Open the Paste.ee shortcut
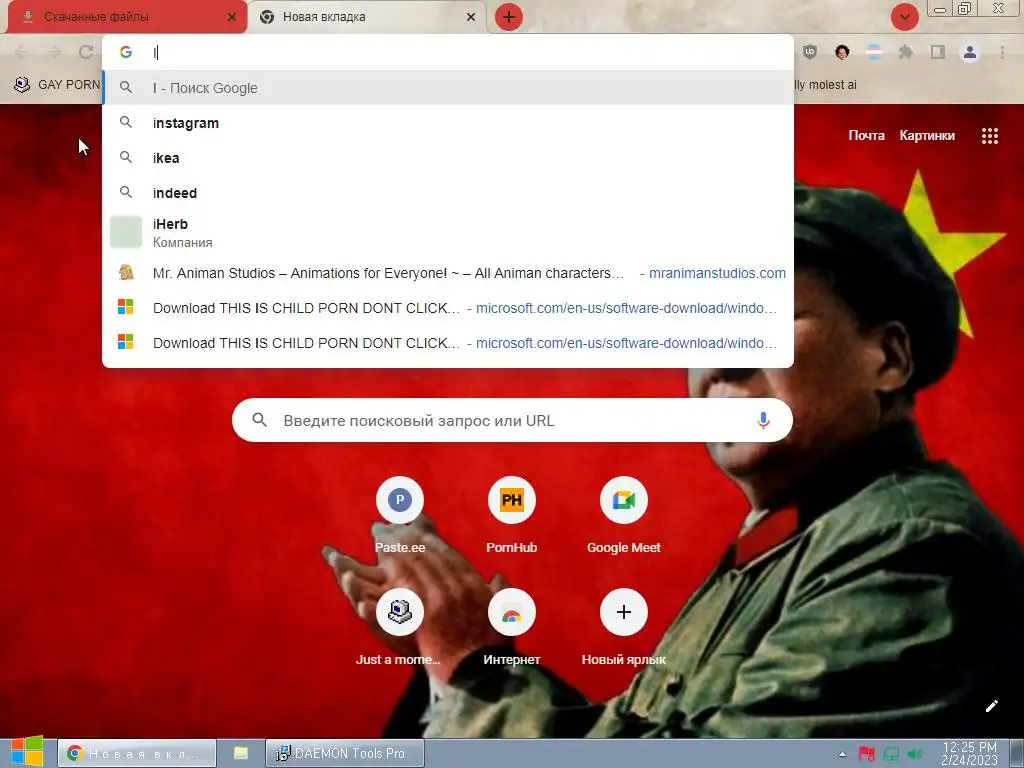1024x768 pixels. (400, 516)
